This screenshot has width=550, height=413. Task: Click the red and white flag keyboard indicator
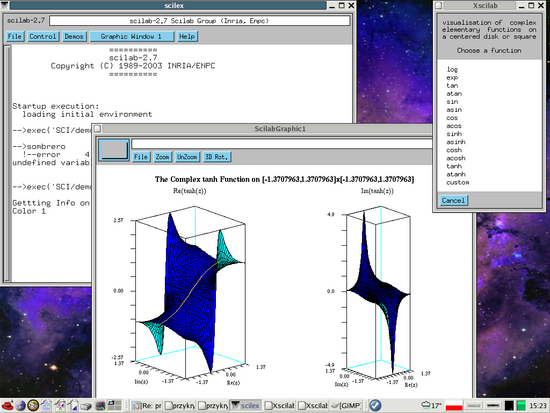click(454, 406)
